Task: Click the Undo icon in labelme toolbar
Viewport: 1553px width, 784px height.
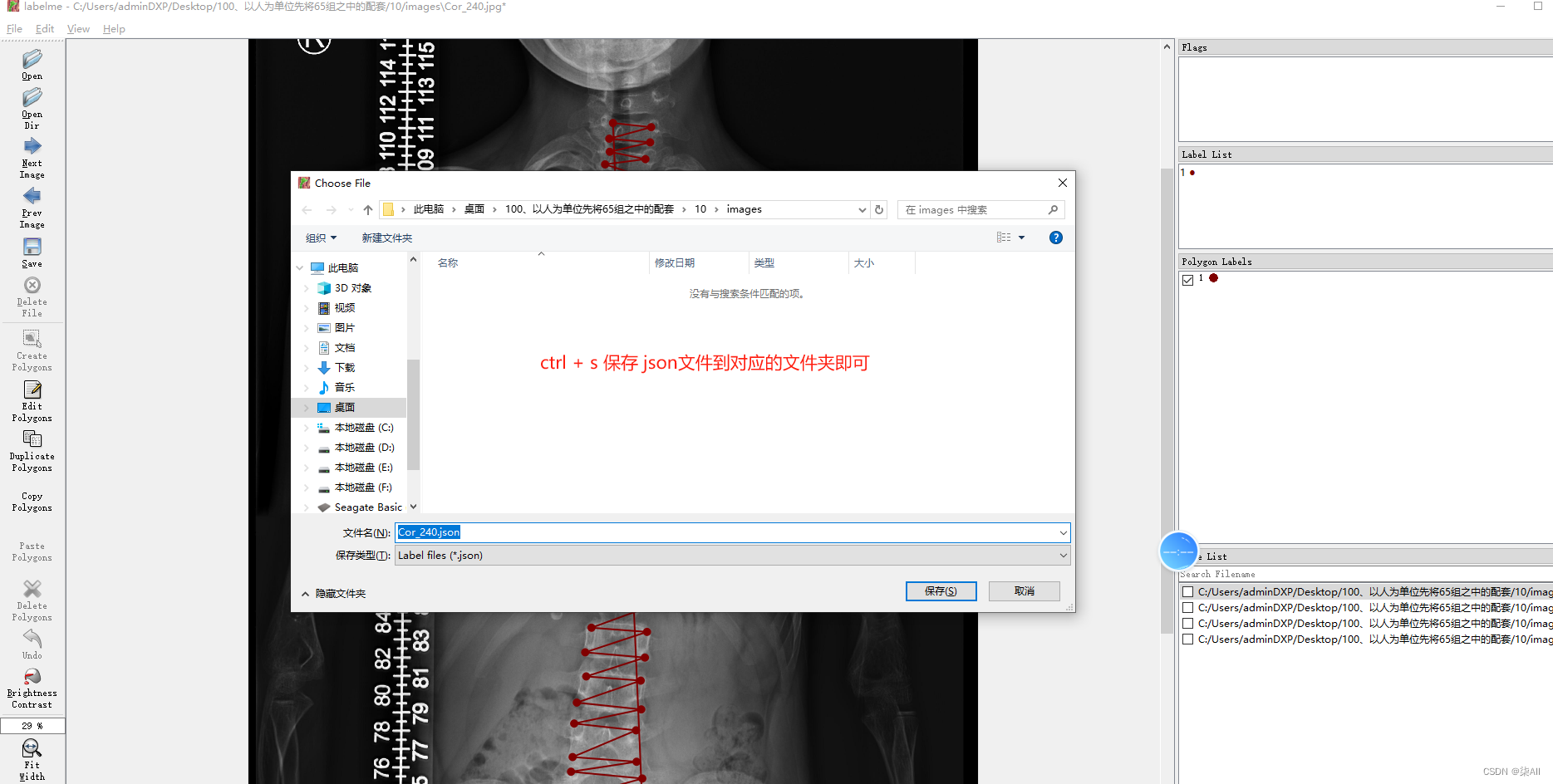Action: [32, 639]
